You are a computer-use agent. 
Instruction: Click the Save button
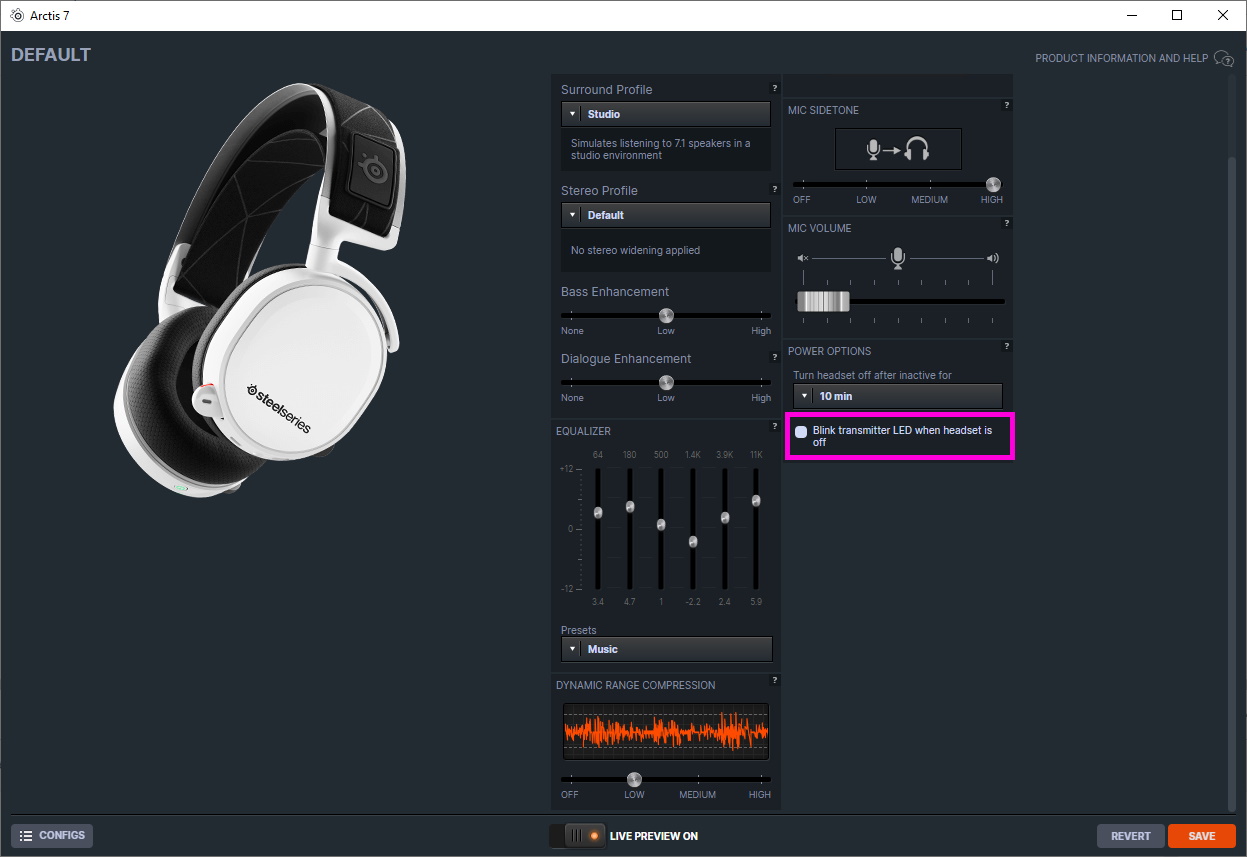(x=1202, y=836)
